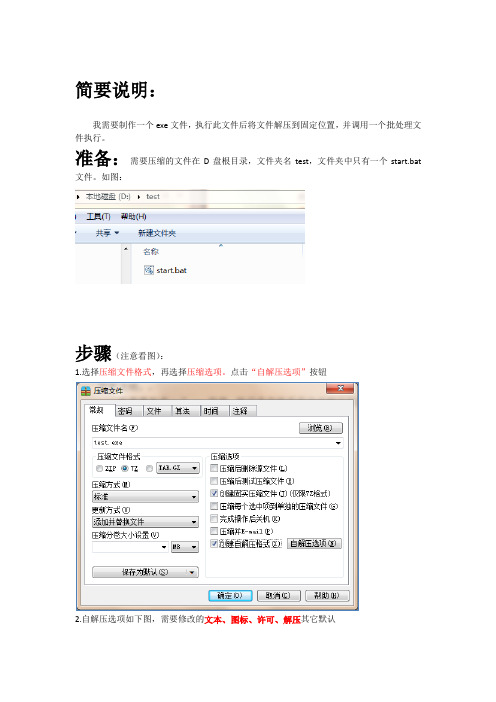Click the 本地磁盘 (D:) breadcrumb
The image size is (496, 702).
tap(107, 197)
